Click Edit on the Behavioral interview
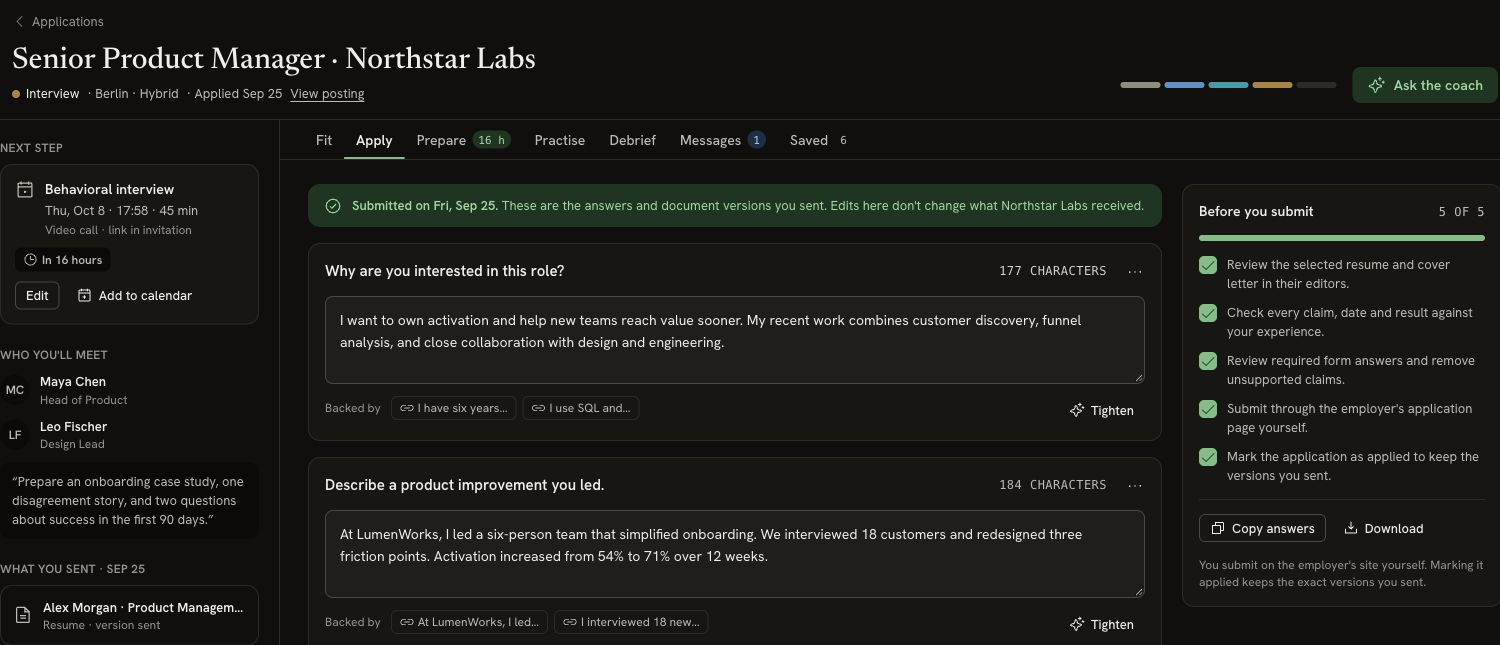Screen dimensions: 1500x645 [x=37, y=296]
